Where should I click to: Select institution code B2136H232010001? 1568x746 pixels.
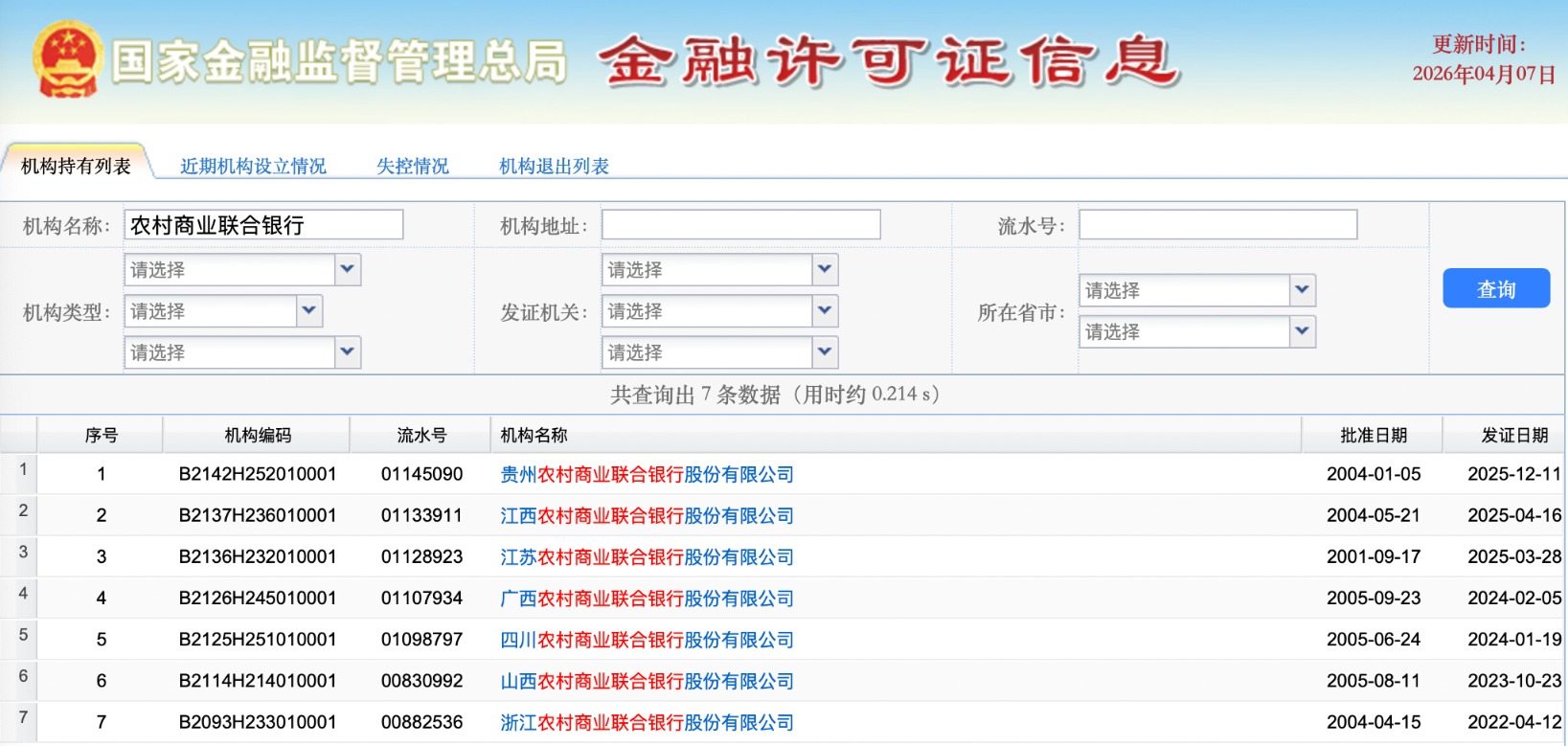(258, 556)
